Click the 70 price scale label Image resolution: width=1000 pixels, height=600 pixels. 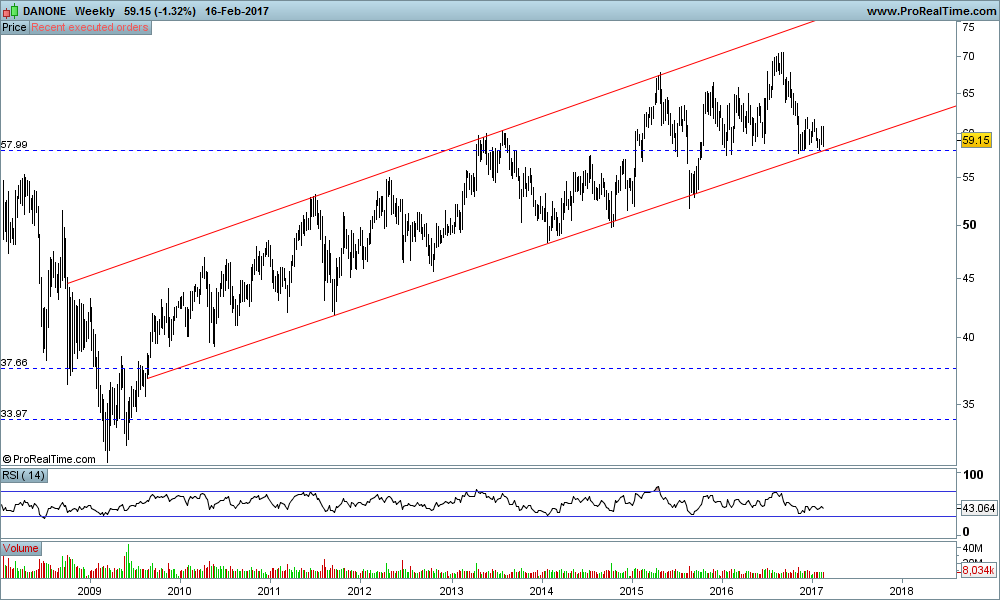coord(968,57)
